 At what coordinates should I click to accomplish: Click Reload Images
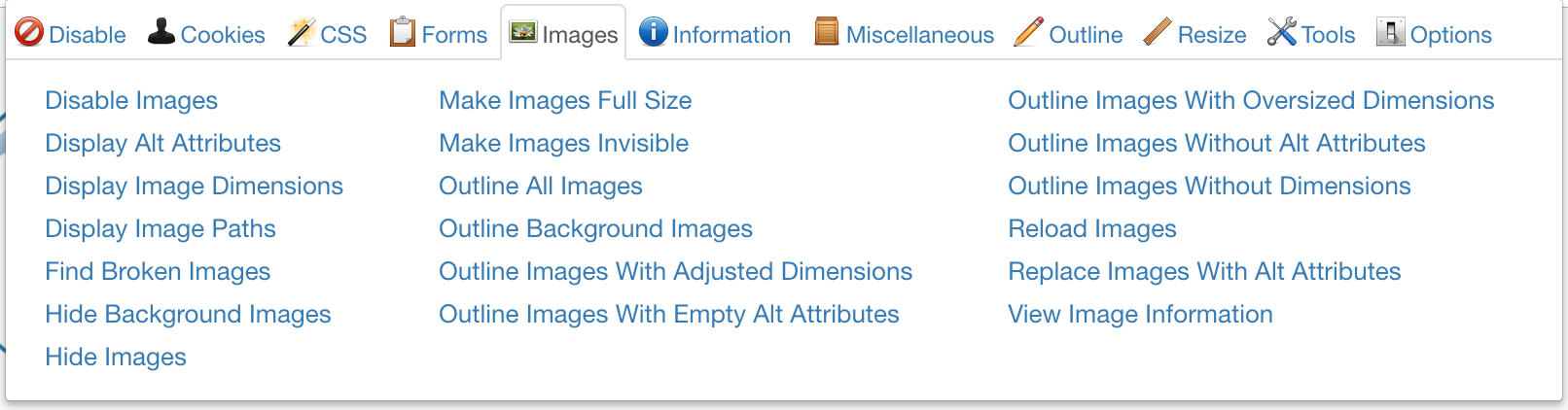1091,228
